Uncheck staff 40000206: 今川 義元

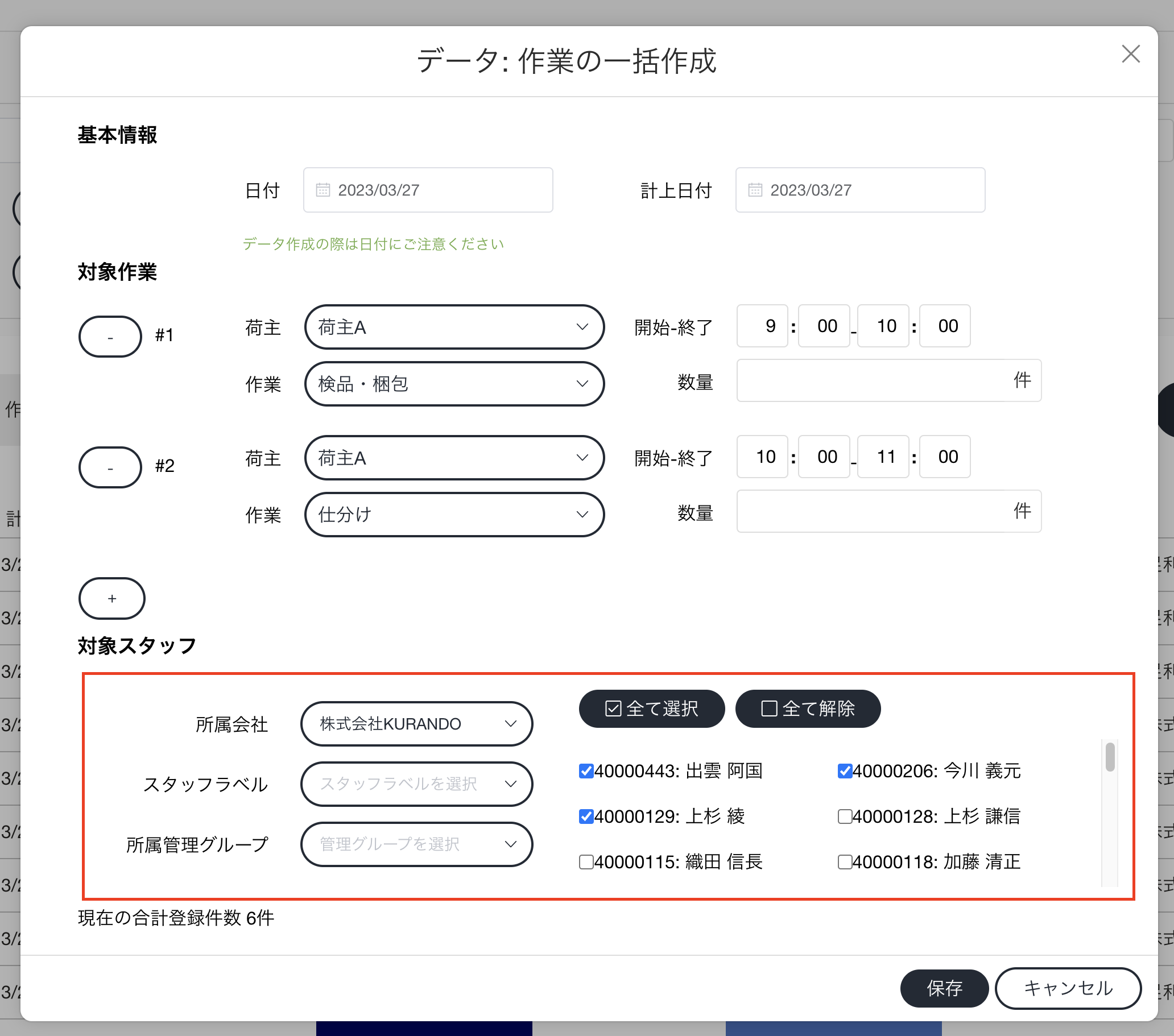pos(844,770)
